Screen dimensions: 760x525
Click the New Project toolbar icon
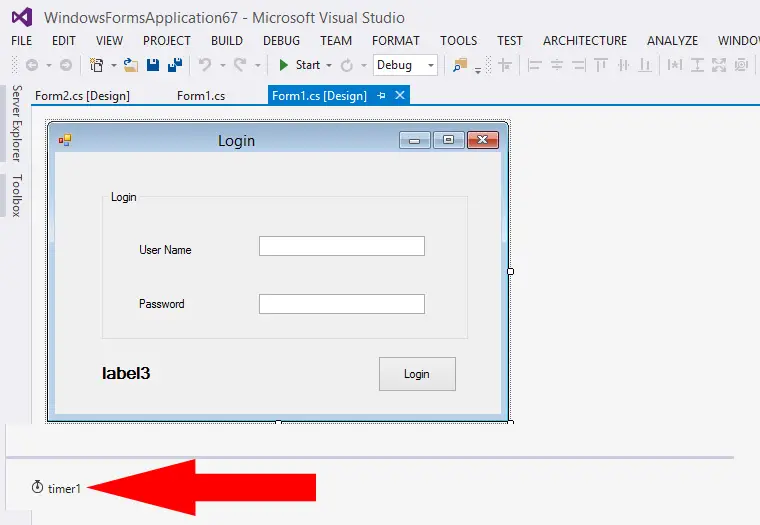[96, 65]
